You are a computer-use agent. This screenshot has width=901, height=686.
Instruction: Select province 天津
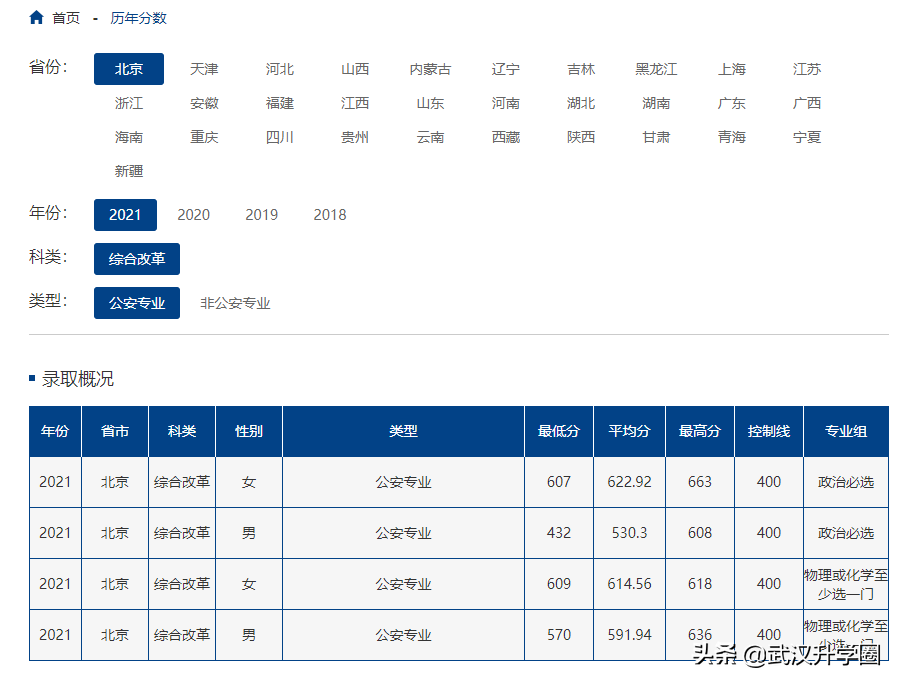click(204, 69)
